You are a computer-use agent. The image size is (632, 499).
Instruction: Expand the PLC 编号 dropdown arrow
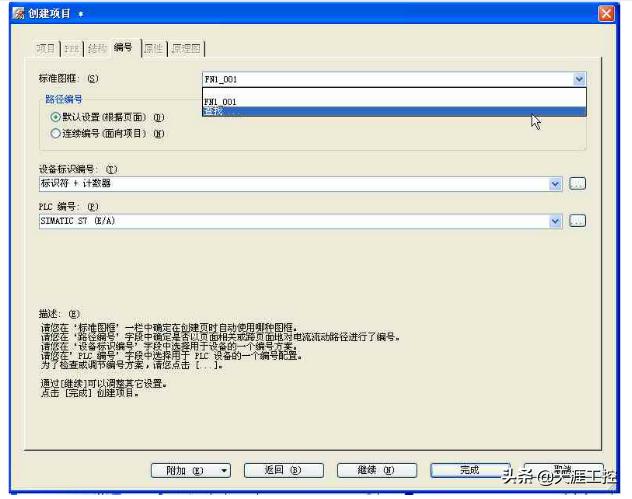point(555,221)
